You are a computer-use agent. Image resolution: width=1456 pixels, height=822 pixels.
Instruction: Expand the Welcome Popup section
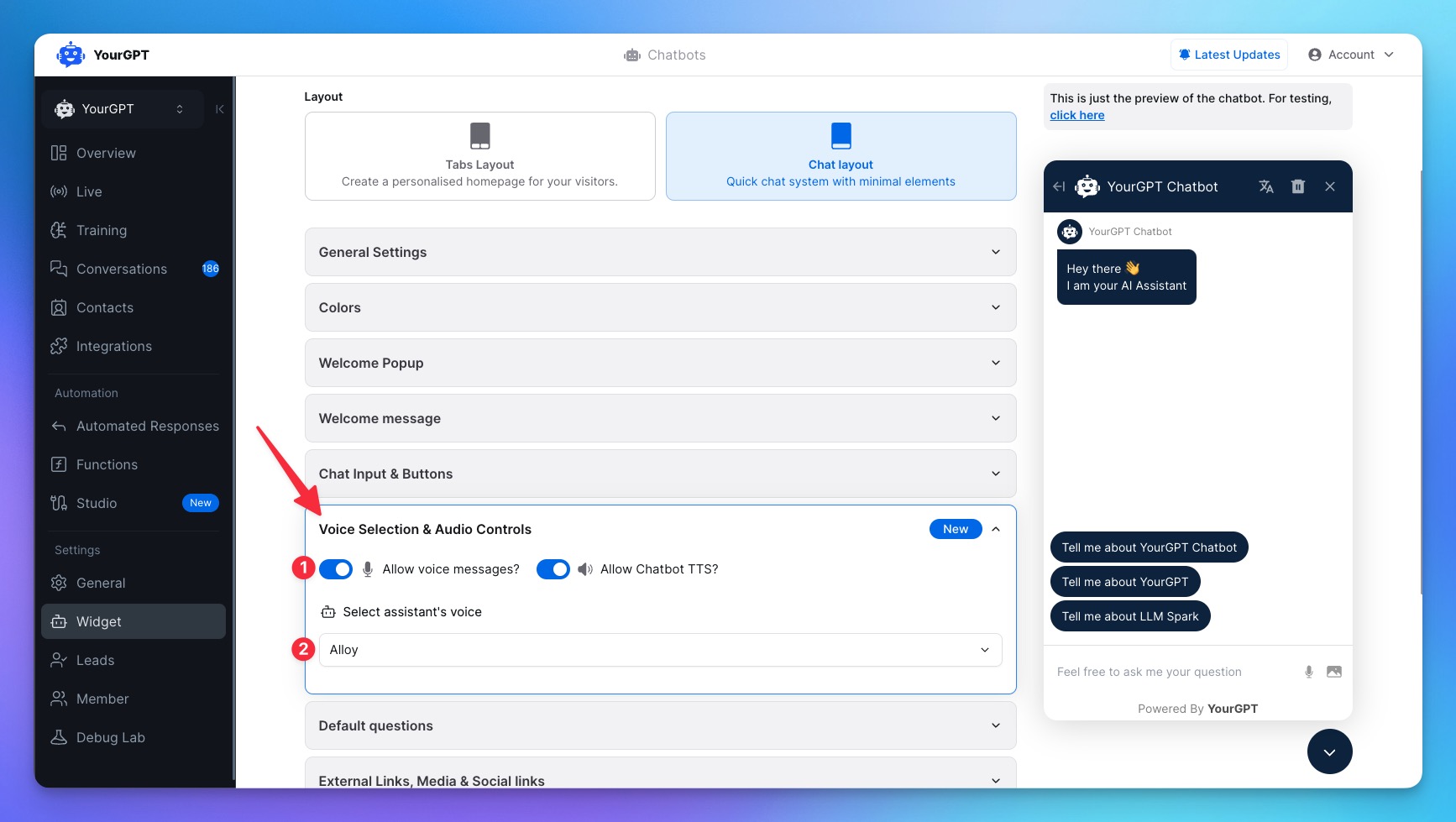(661, 363)
